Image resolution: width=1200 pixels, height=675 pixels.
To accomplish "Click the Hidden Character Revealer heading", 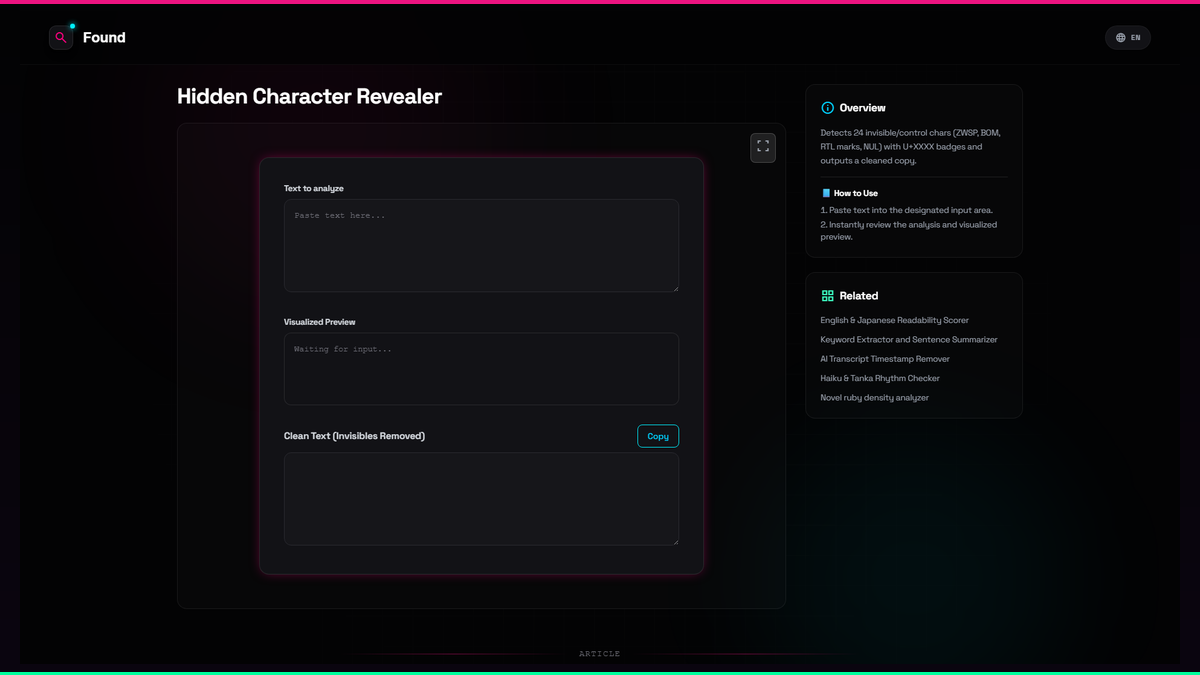I will (309, 97).
